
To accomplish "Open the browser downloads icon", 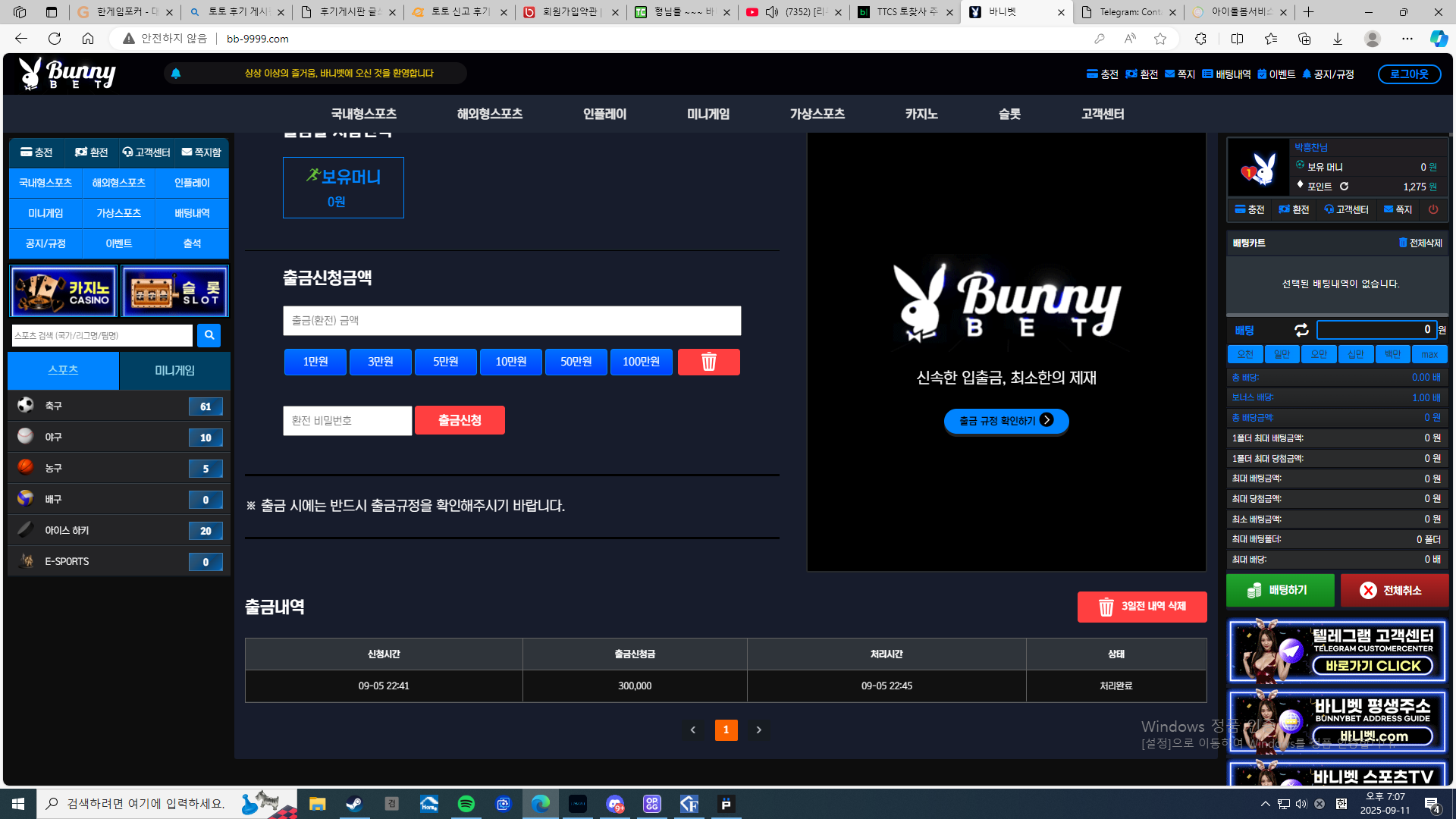I will (x=1338, y=39).
